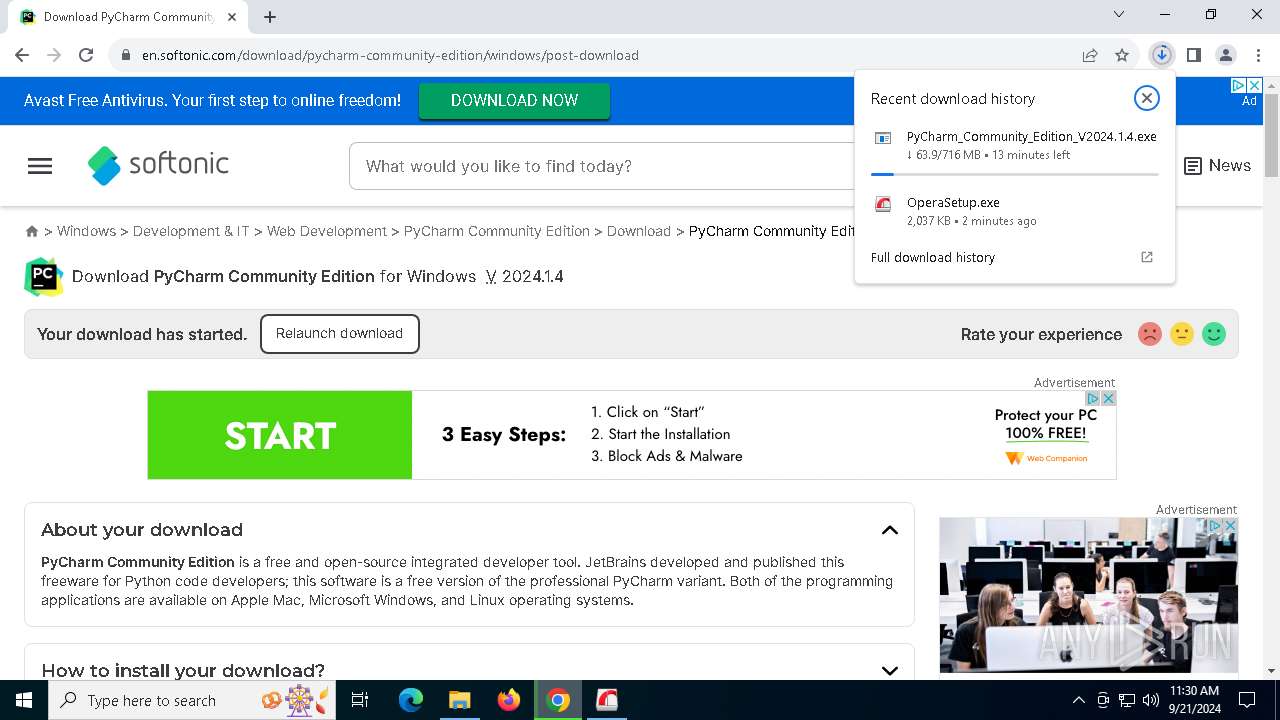Click the PyCharm logo beside the download title
This screenshot has width=1280, height=720.
[x=44, y=277]
